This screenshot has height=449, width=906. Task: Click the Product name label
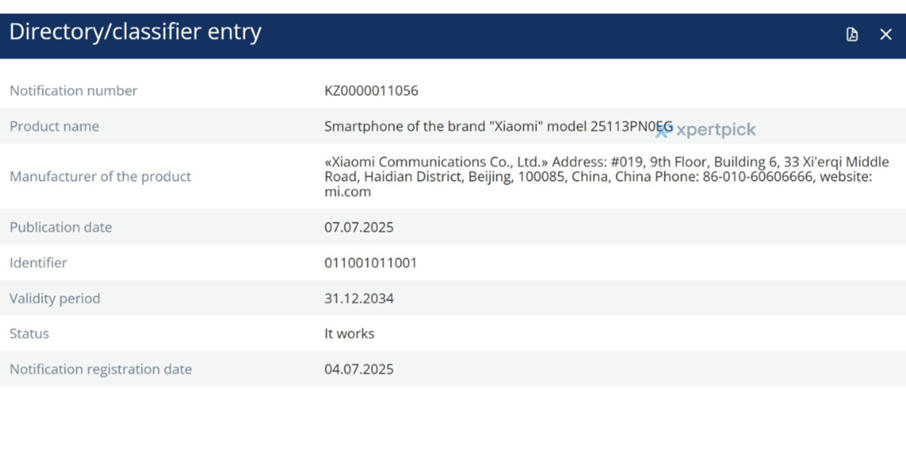click(x=54, y=127)
